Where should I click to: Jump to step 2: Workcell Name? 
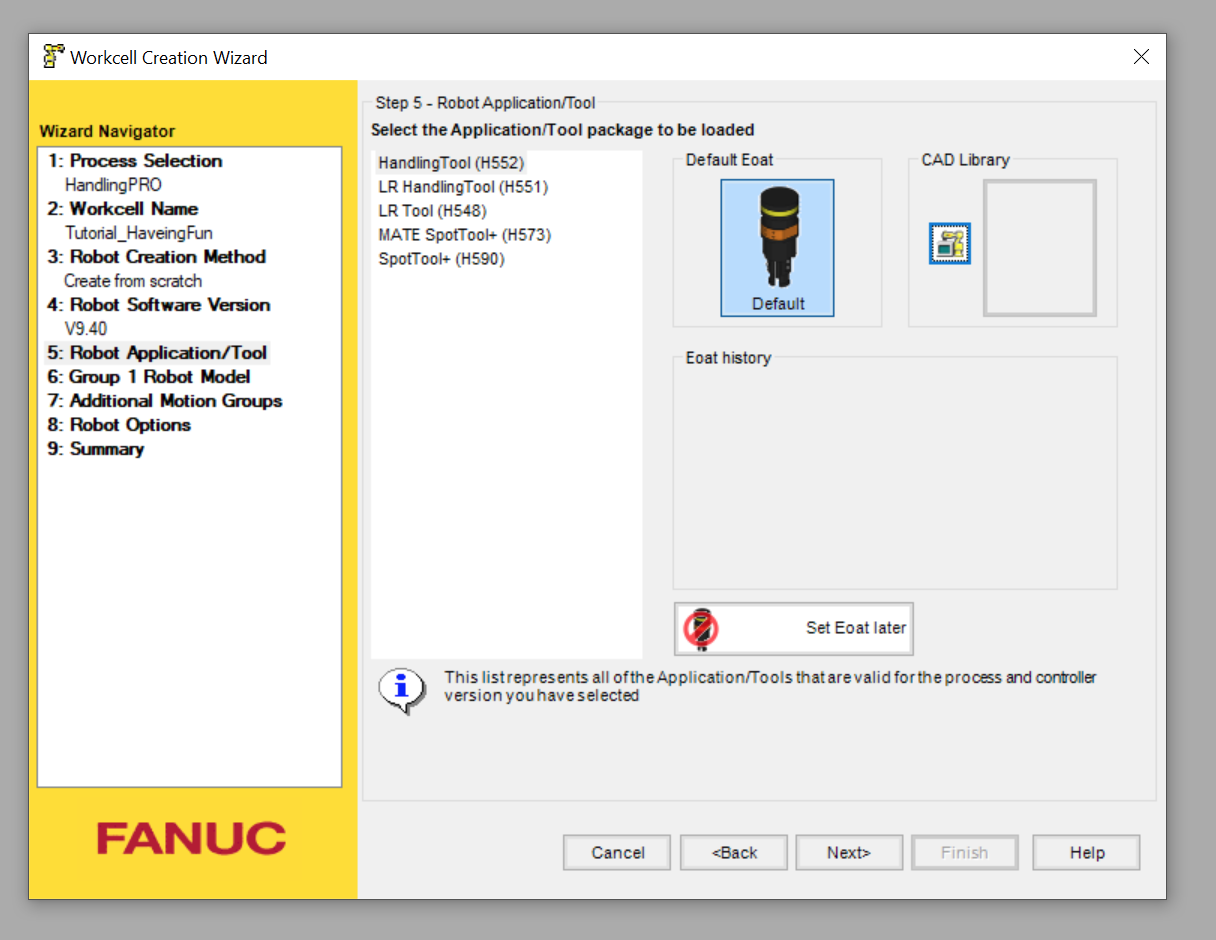coord(123,209)
